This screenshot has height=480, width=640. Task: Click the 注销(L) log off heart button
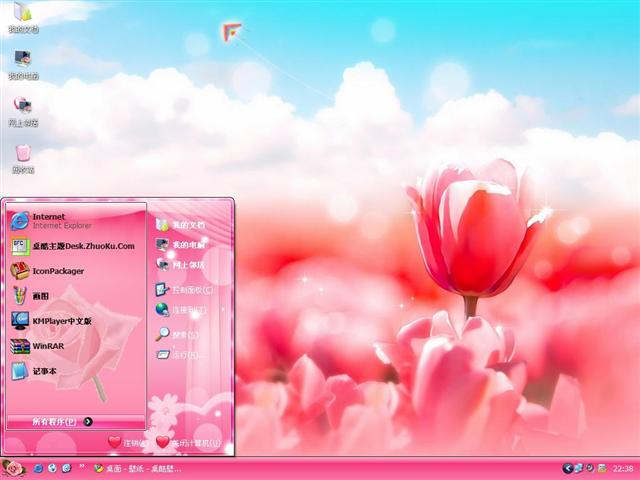point(127,443)
